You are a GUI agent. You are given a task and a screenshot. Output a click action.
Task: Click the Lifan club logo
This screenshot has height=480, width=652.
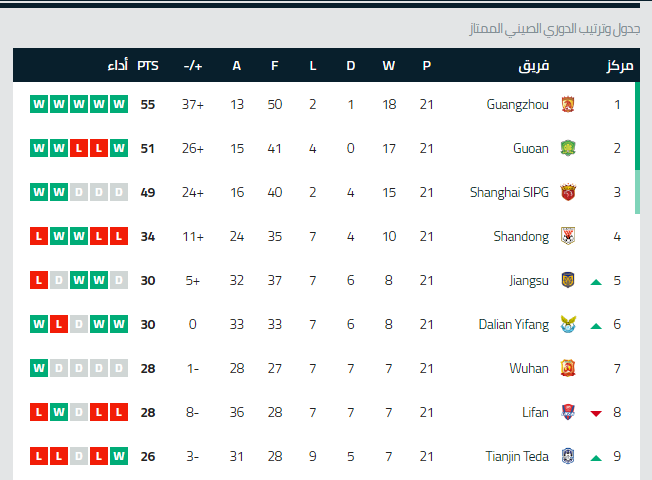tap(567, 412)
